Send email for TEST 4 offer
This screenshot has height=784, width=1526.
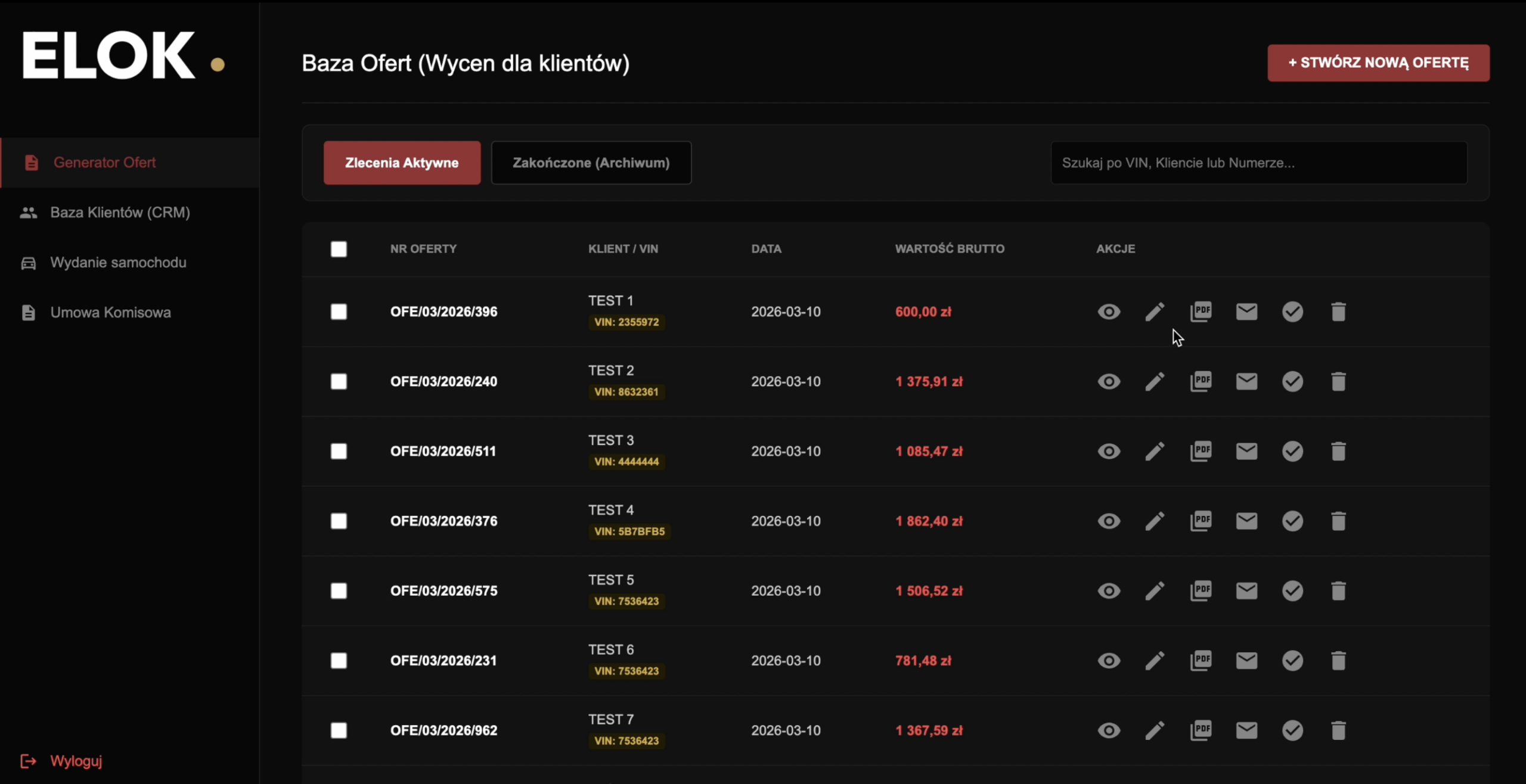coord(1246,521)
